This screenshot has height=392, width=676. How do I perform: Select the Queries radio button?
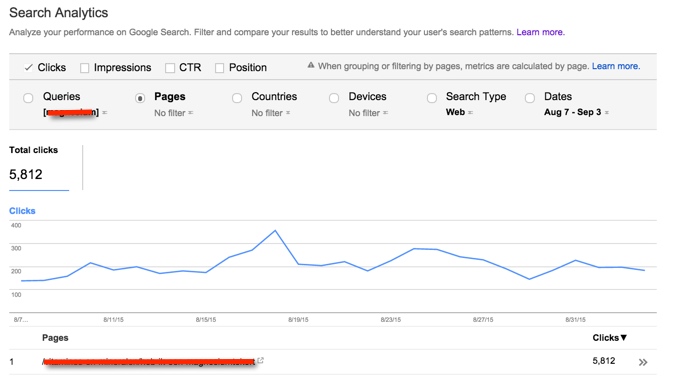pyautogui.click(x=28, y=98)
